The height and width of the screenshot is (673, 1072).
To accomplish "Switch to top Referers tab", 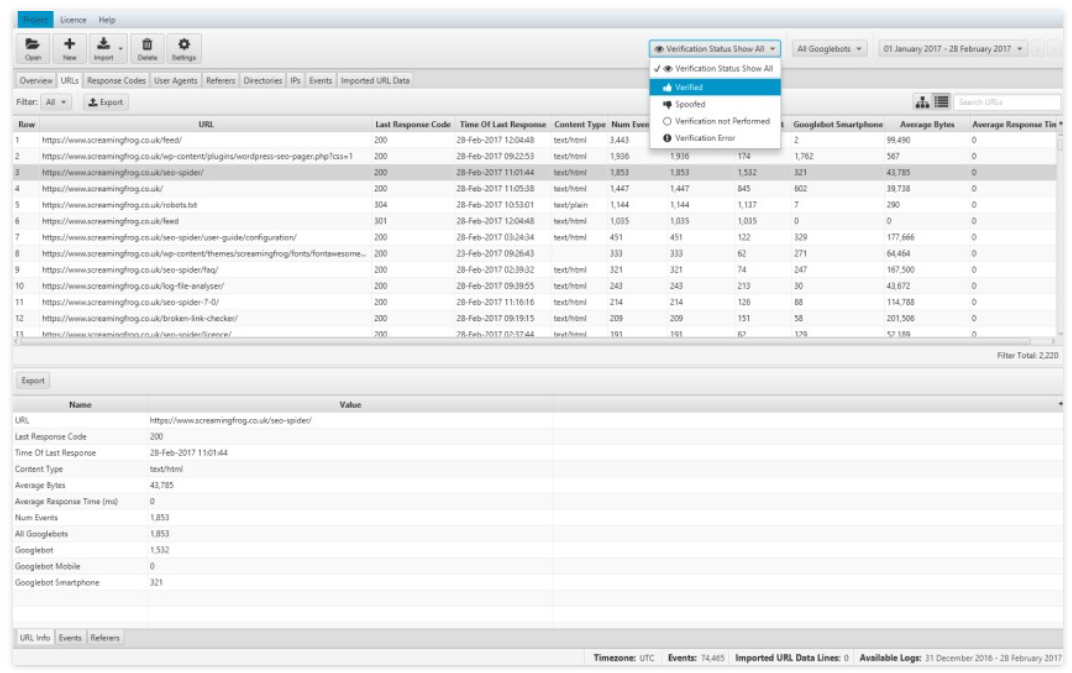I will [x=220, y=81].
